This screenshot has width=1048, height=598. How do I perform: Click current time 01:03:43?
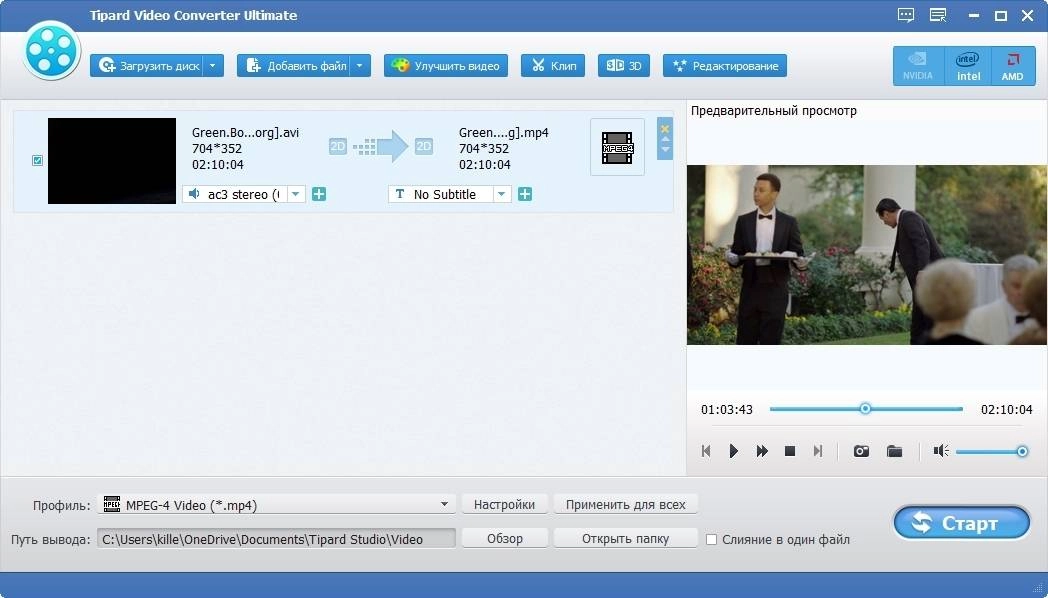click(727, 410)
